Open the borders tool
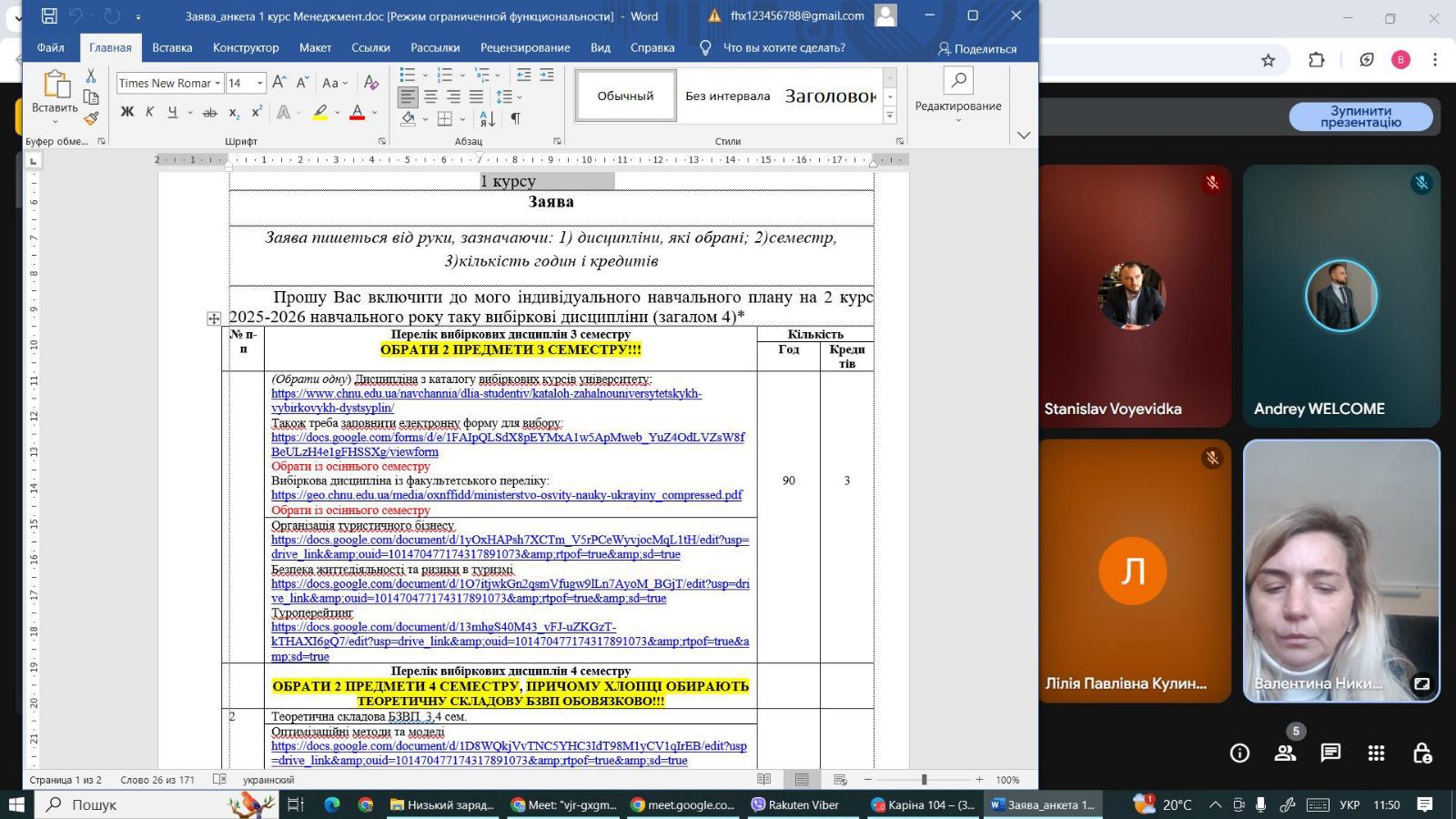This screenshot has width=1456, height=819. 445,118
